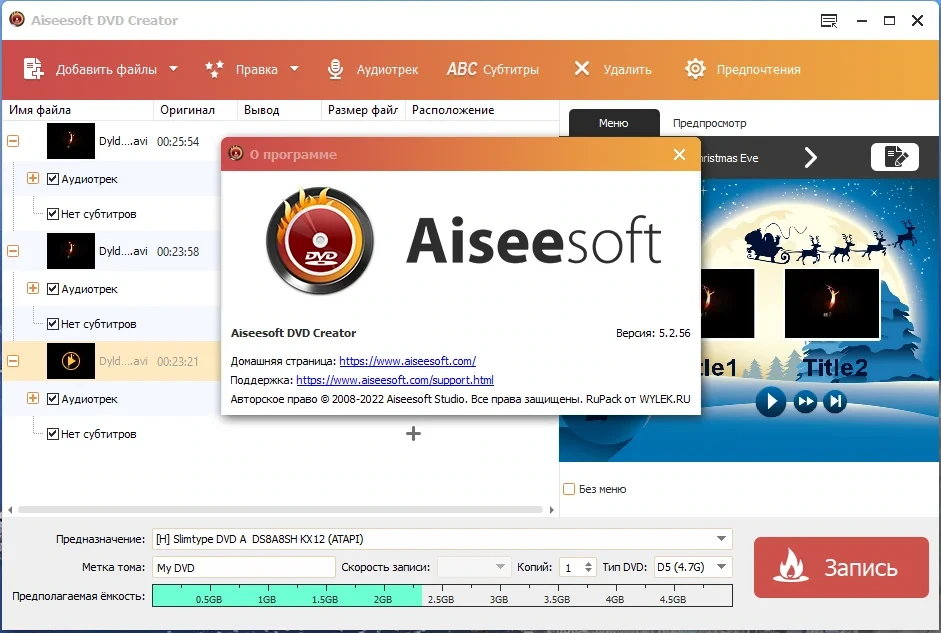941x633 pixels.
Task: Toggle Аудиотрек checkbox of first file
Action: (53, 179)
